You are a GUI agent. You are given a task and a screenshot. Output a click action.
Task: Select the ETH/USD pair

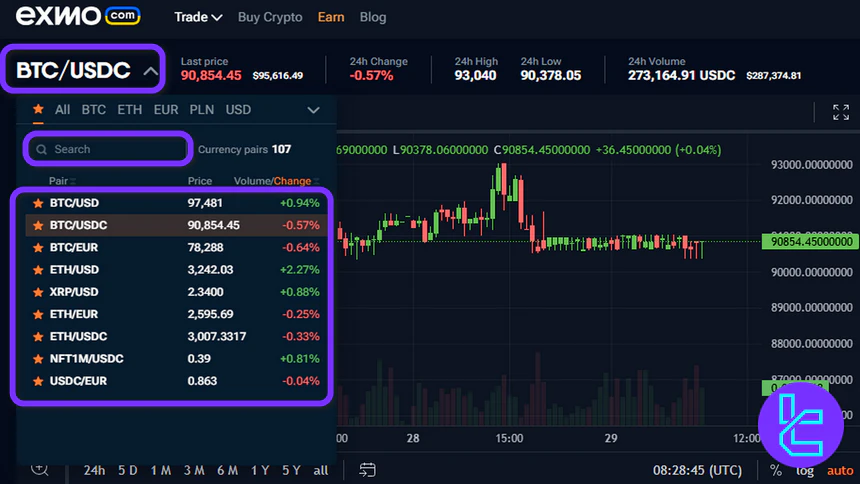click(x=176, y=269)
